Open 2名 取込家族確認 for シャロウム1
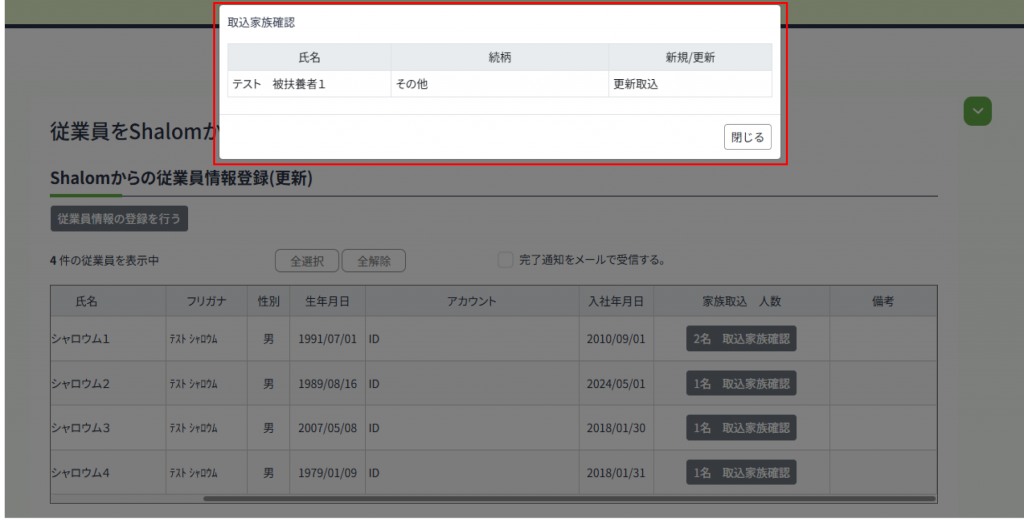1024x519 pixels. [741, 339]
